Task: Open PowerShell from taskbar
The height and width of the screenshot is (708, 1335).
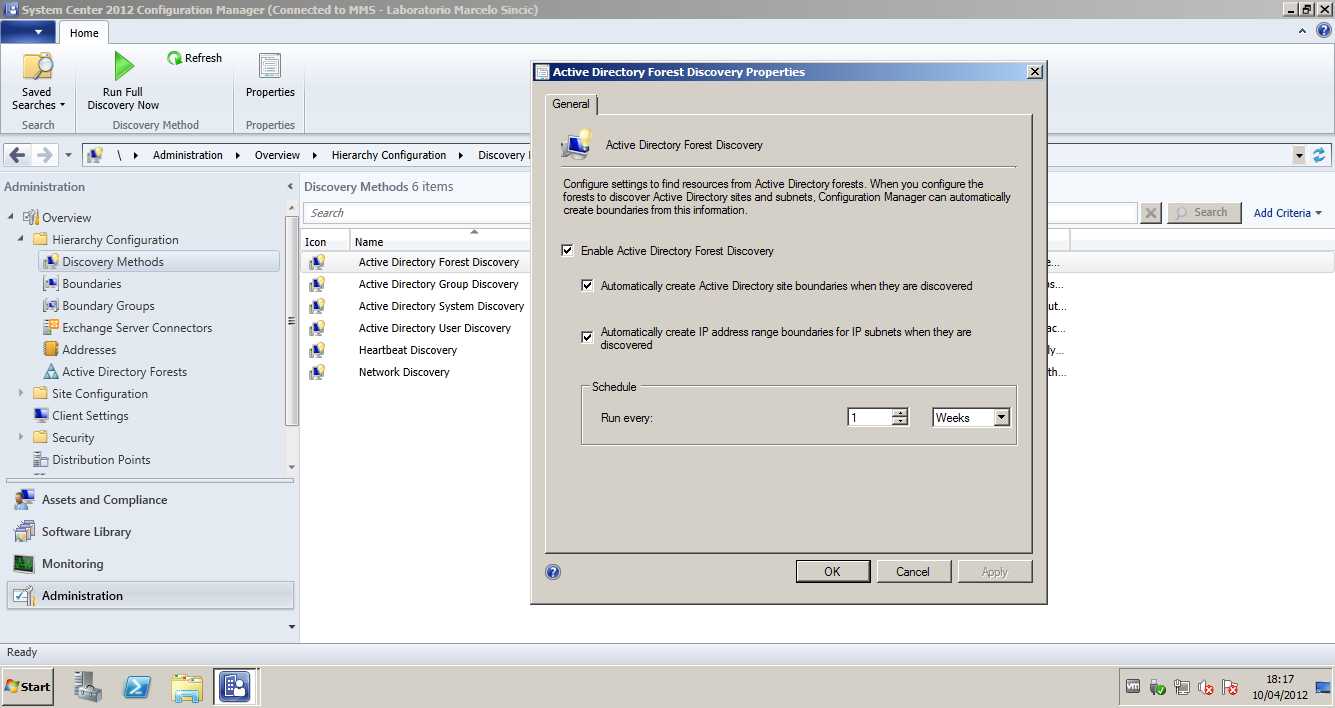Action: coord(136,687)
